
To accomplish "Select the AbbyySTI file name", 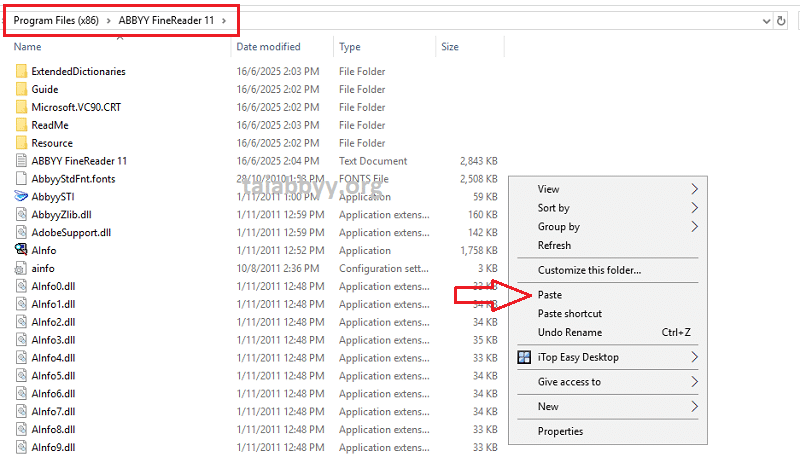I will point(53,196).
